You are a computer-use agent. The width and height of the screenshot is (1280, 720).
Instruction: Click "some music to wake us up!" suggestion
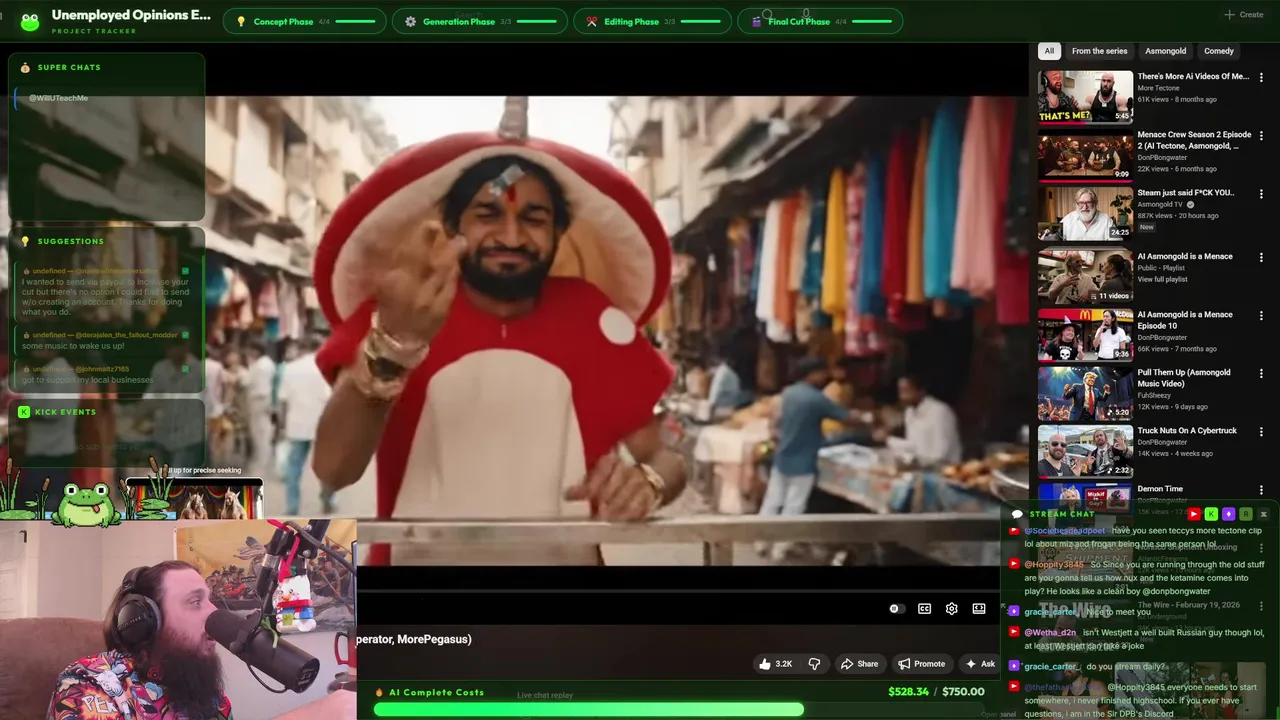tap(73, 346)
